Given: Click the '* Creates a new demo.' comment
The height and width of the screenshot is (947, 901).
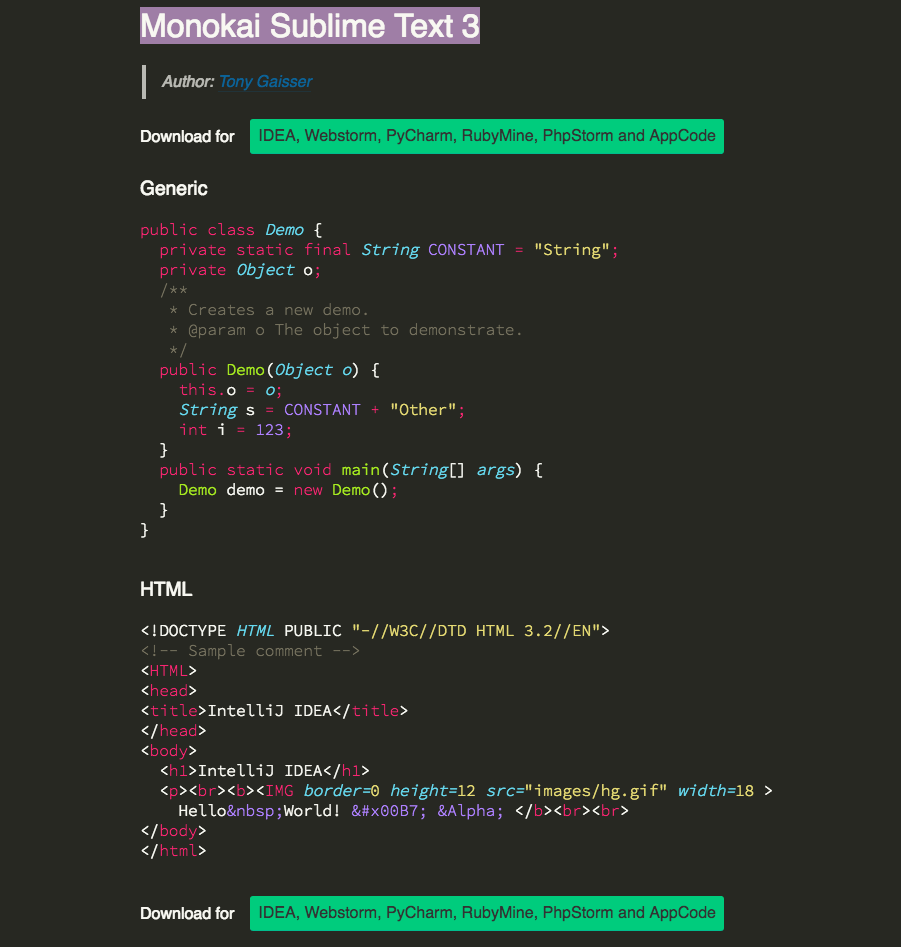Looking at the screenshot, I should tap(269, 310).
